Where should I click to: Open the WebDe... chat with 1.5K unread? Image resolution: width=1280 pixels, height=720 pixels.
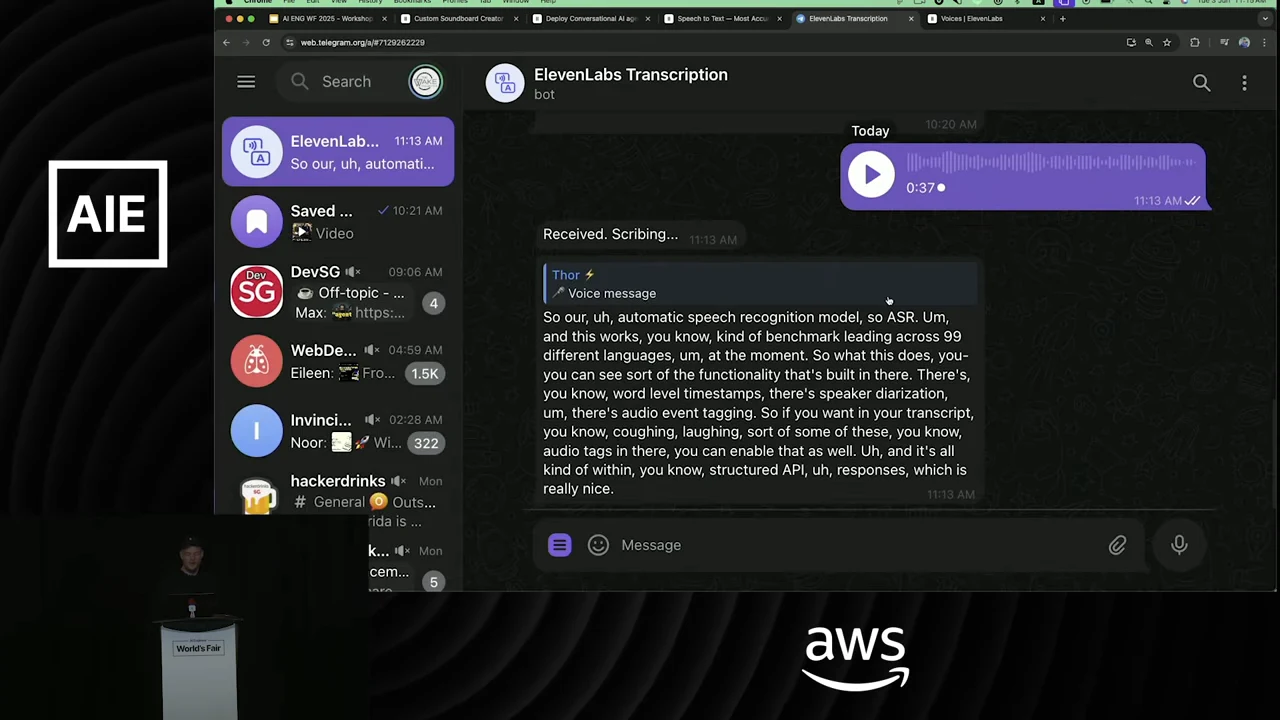[338, 362]
